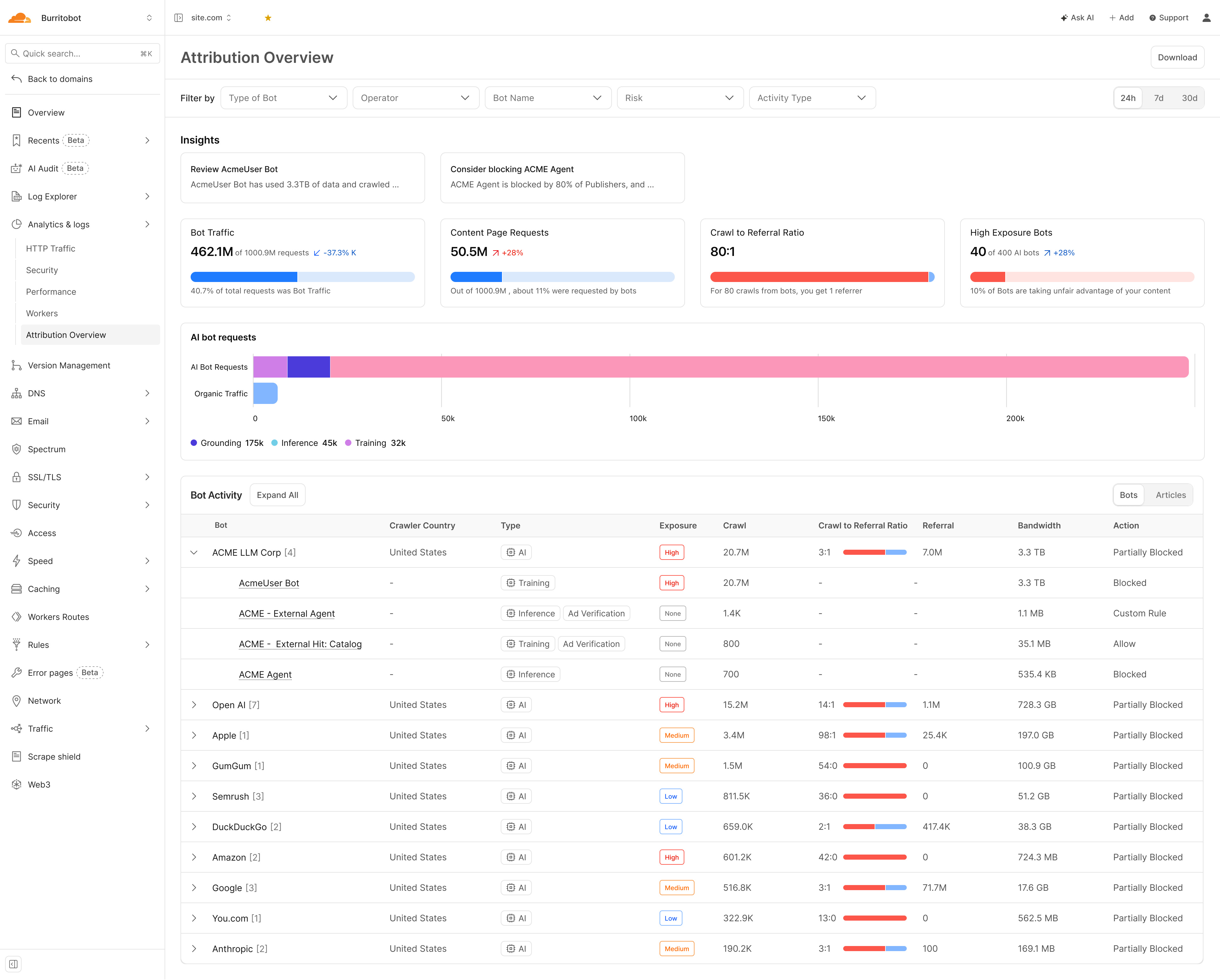1220x980 pixels.
Task: Expand the Open AI bot row
Action: point(195,705)
